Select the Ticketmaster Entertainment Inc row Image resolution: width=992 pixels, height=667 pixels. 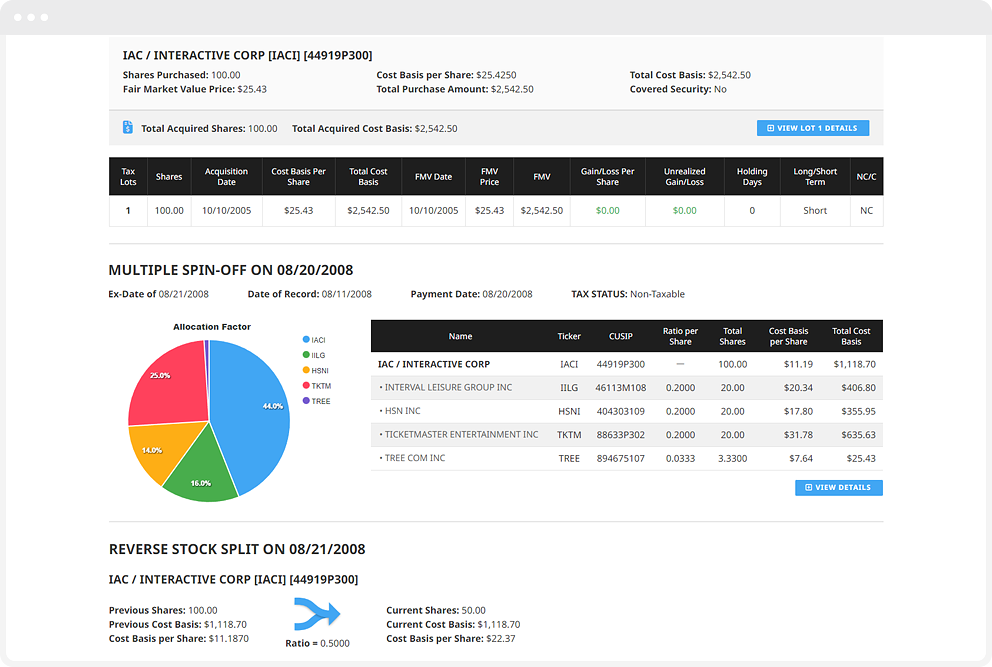[626, 435]
